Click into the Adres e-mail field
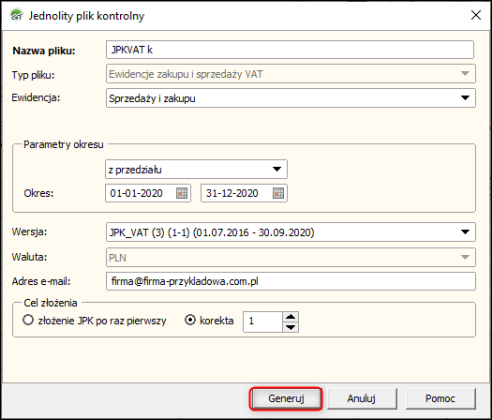The width and height of the screenshot is (492, 420). point(291,281)
